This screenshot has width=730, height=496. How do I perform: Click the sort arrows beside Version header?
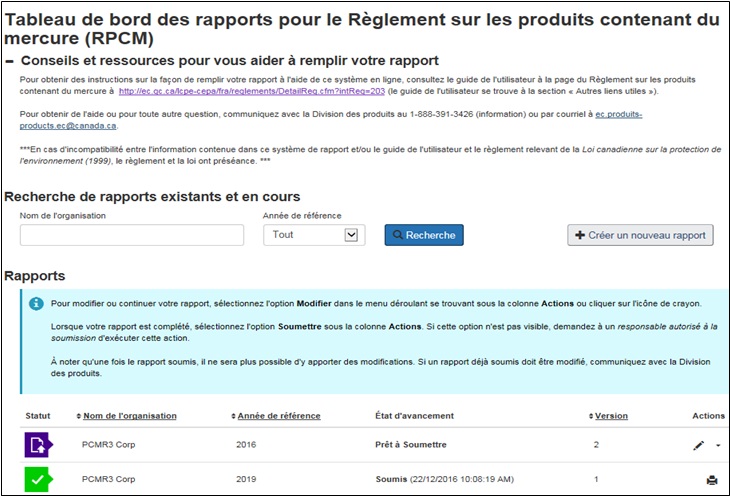tap(591, 416)
